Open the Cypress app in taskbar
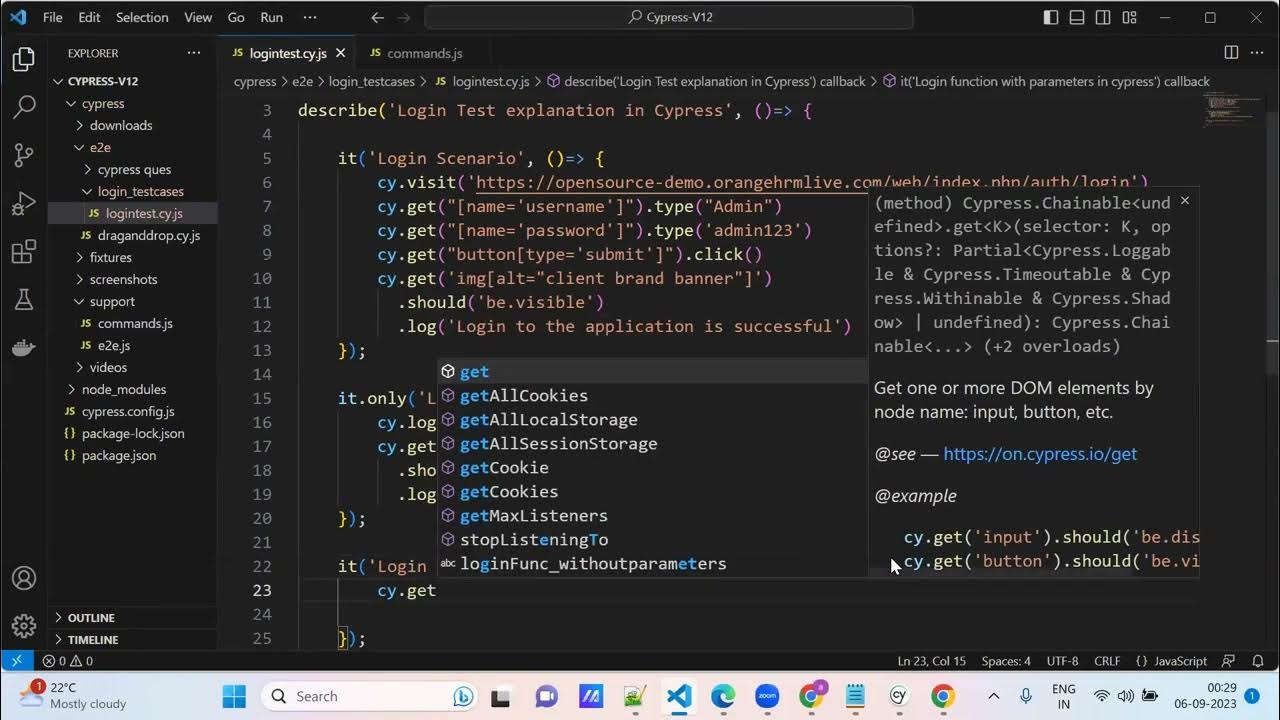Image resolution: width=1280 pixels, height=720 pixels. pos(898,696)
